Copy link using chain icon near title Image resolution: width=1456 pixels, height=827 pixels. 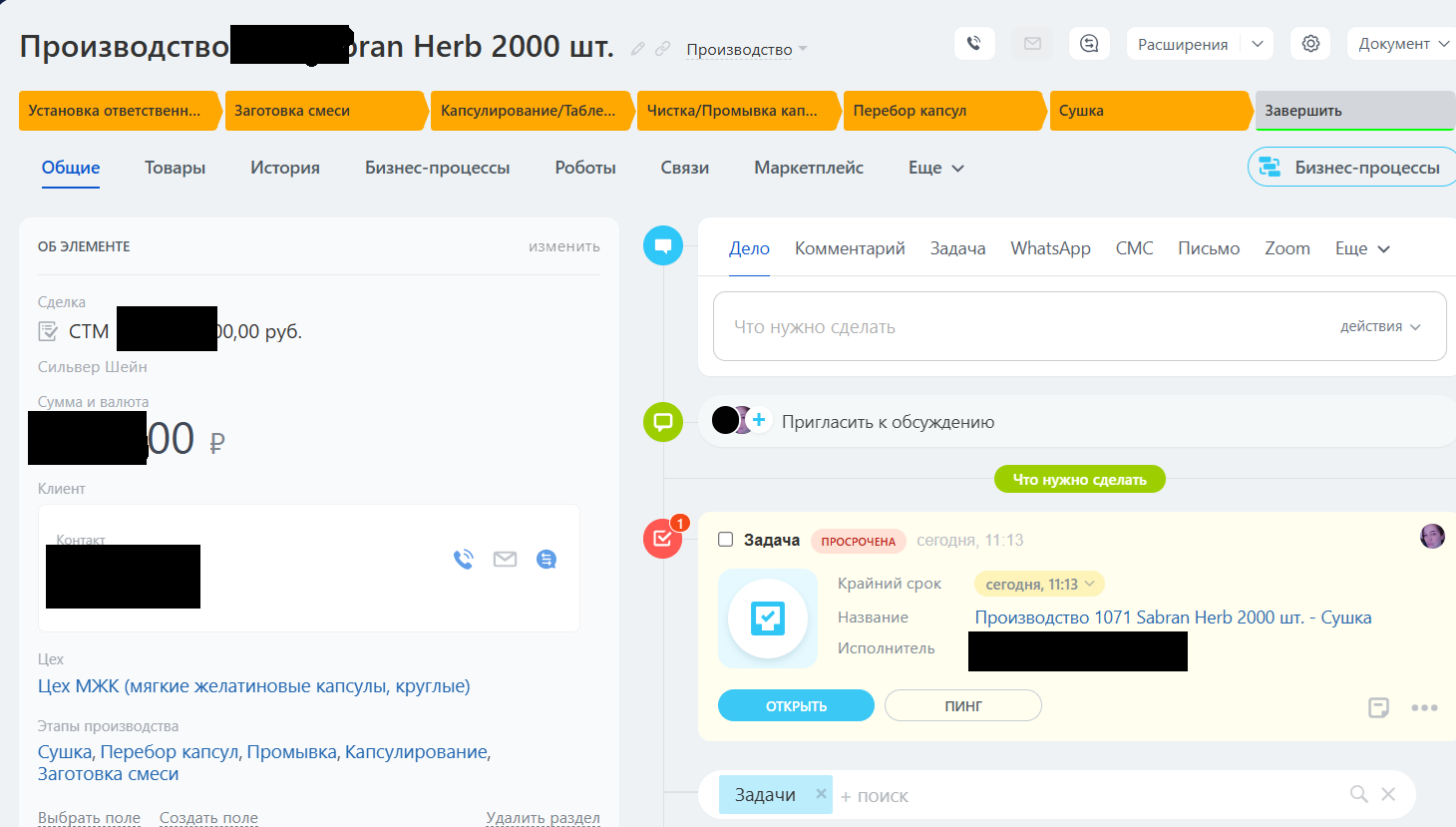(x=663, y=49)
